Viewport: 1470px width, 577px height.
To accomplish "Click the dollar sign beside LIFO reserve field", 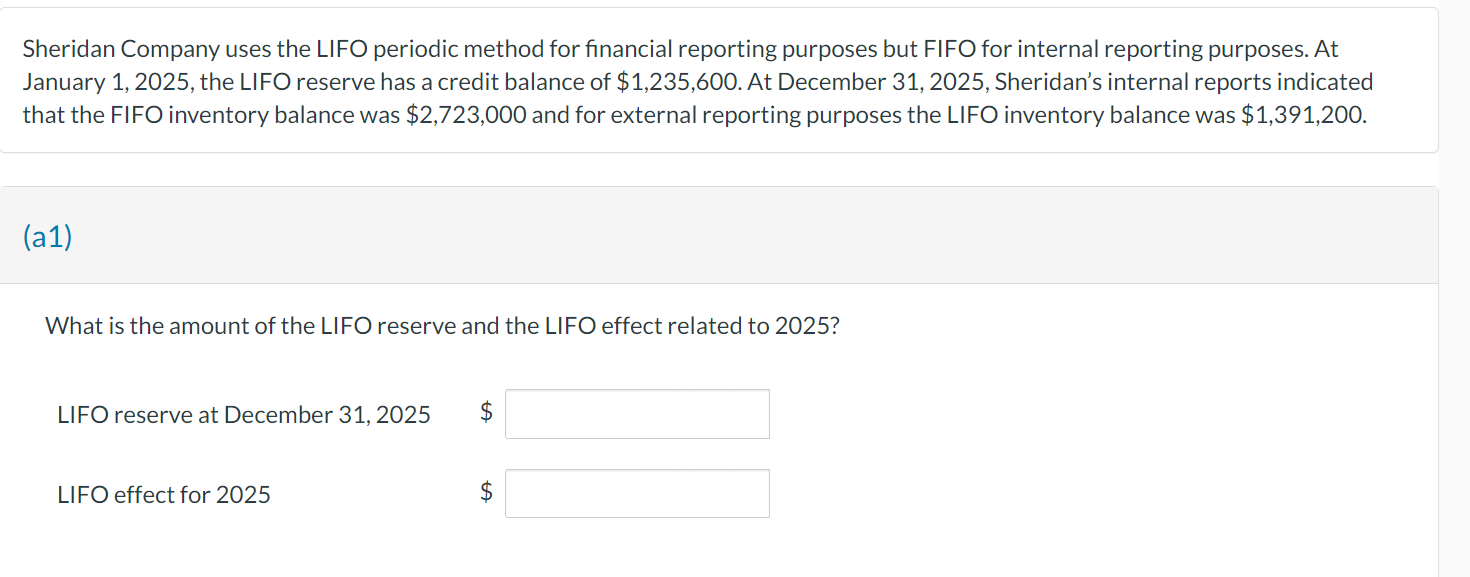I will 486,413.
